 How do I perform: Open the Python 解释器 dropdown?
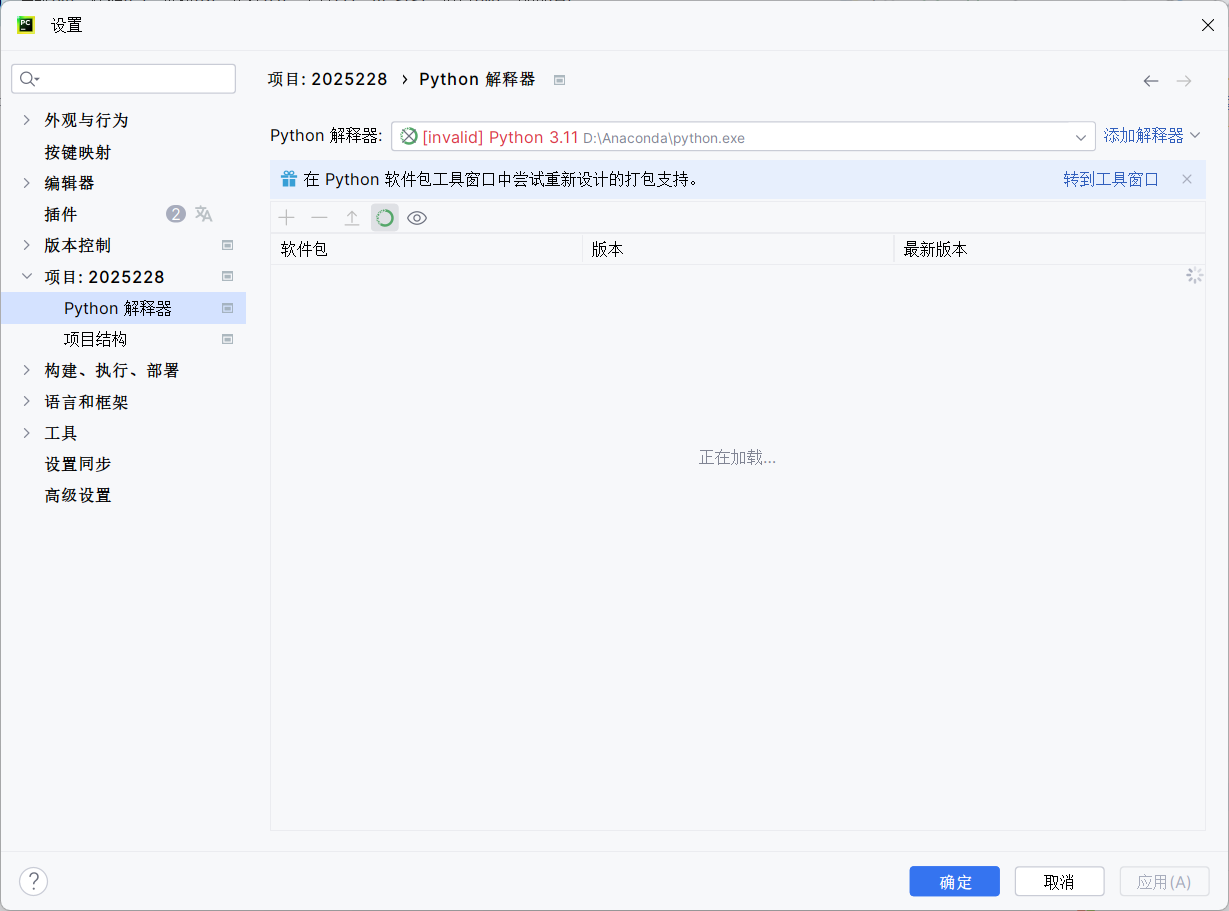pyautogui.click(x=743, y=137)
